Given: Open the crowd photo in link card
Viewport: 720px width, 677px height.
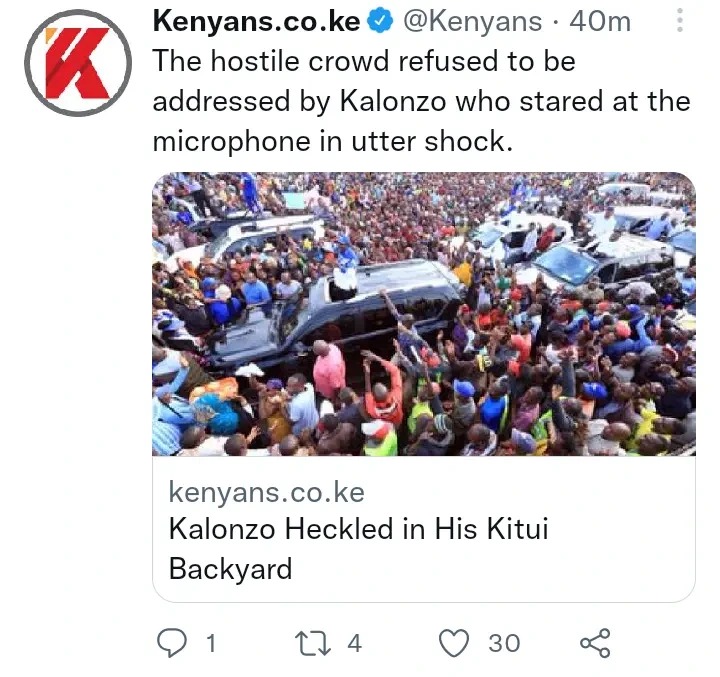Looking at the screenshot, I should click(x=424, y=314).
